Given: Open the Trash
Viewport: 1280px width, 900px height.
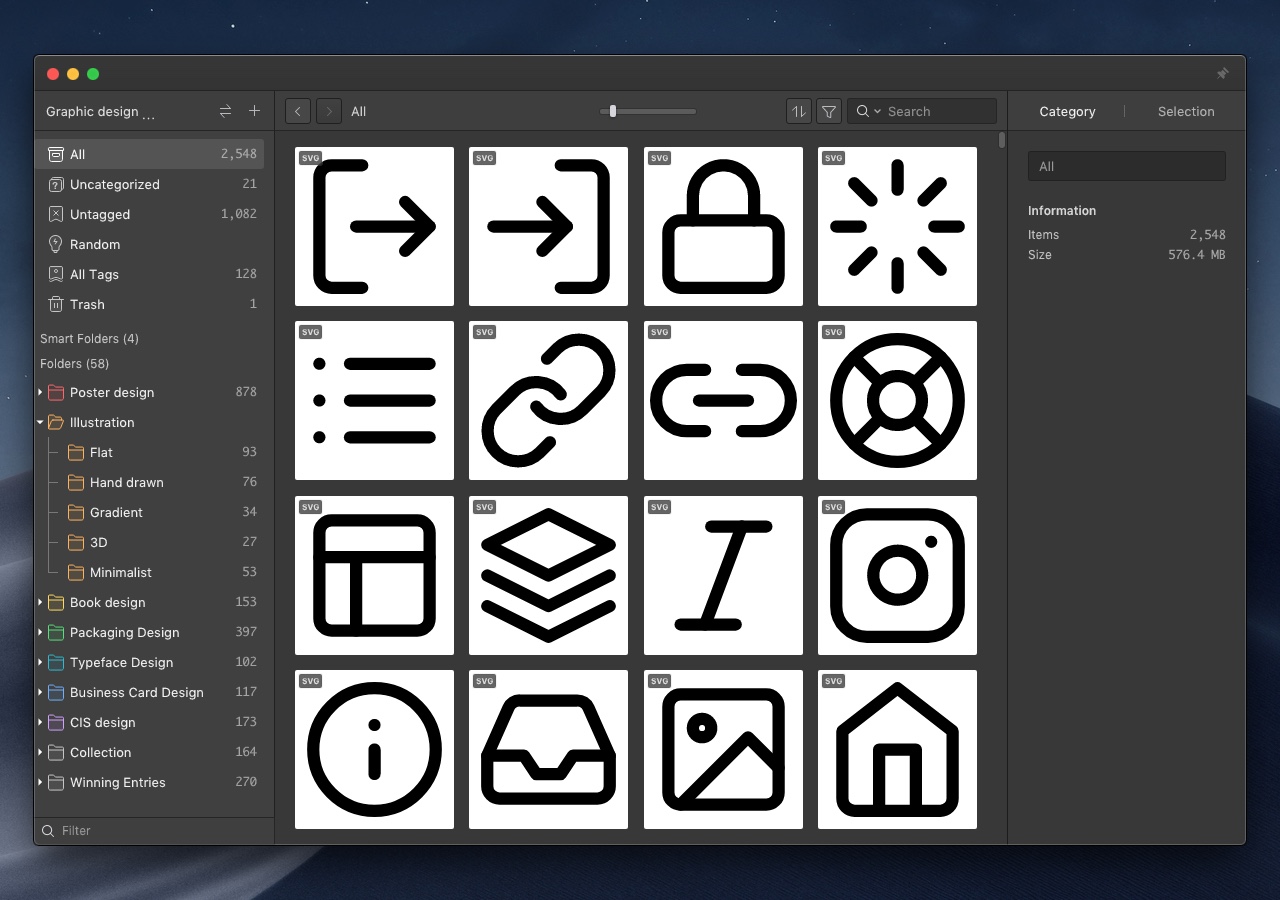Looking at the screenshot, I should (x=151, y=304).
